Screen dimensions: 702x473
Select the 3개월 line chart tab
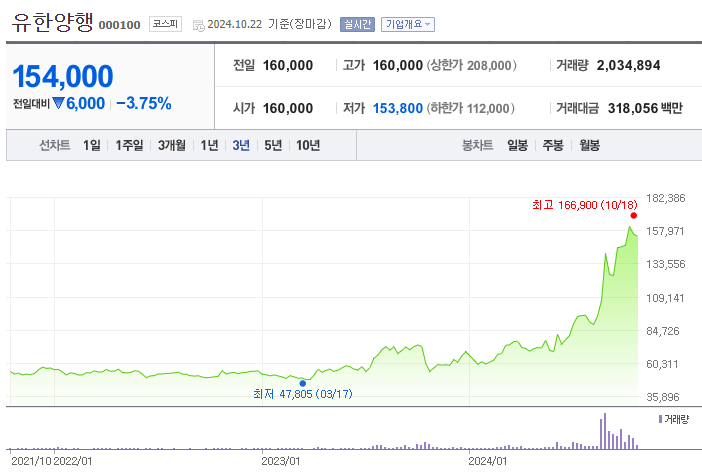point(171,145)
